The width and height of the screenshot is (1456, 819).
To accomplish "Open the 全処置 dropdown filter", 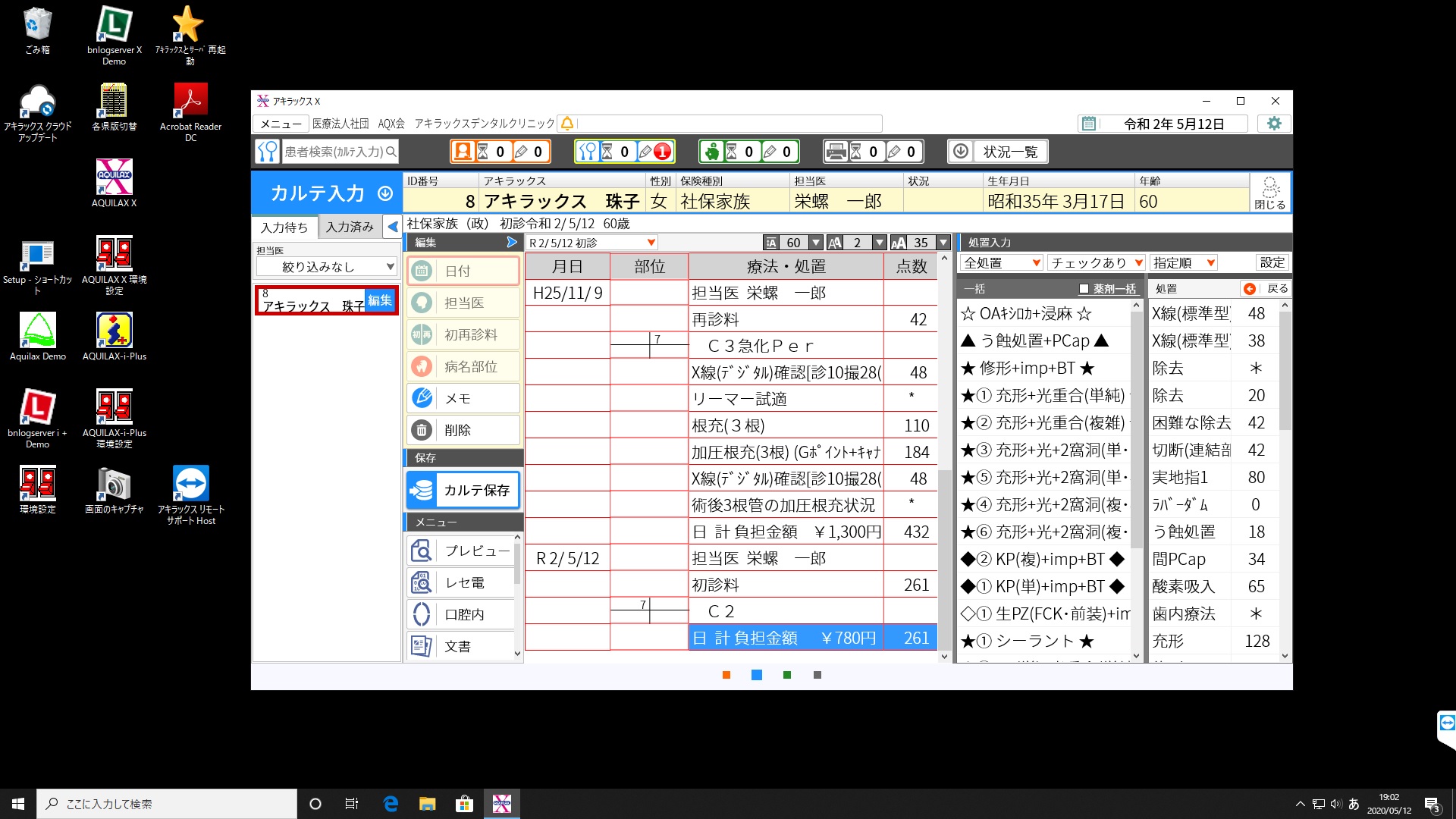I will 1001,263.
